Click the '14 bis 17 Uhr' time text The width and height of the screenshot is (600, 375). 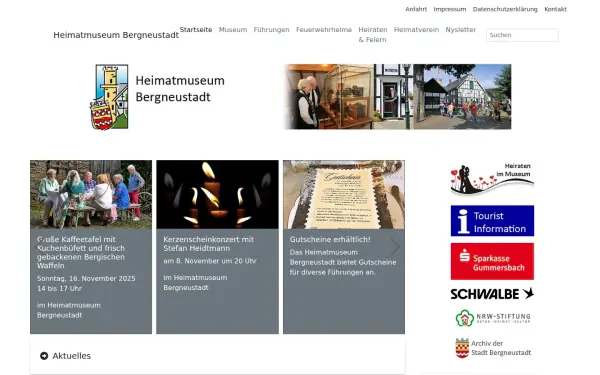(59, 289)
